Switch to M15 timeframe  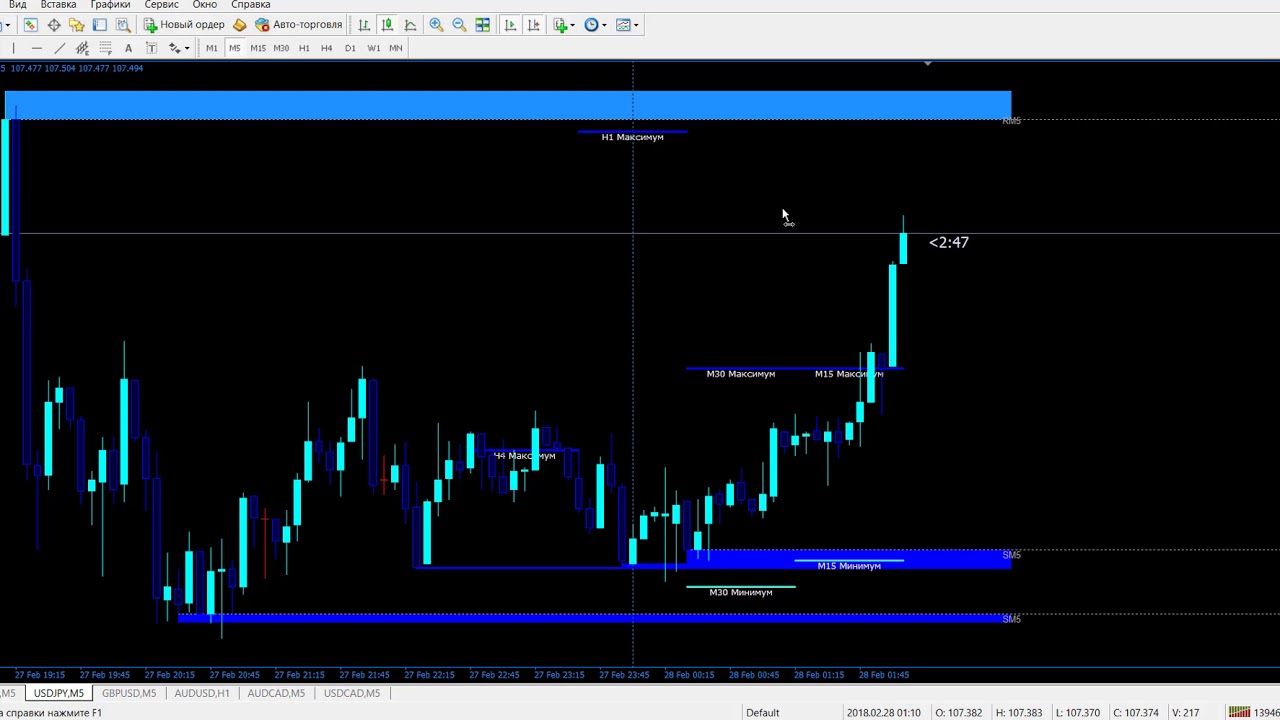pos(258,48)
